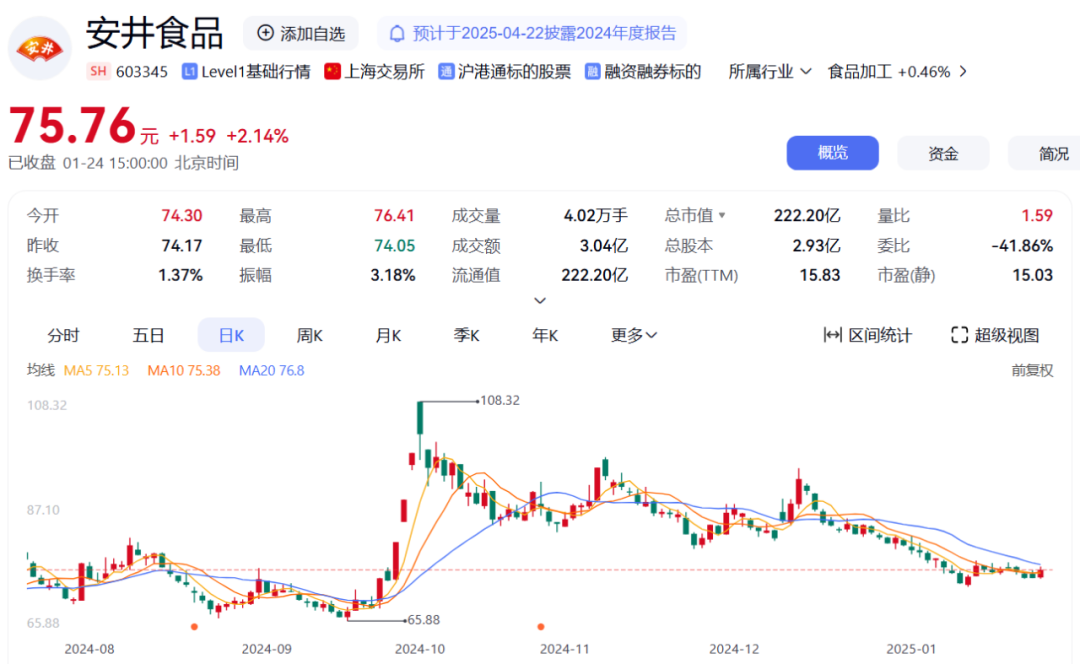Add the stock via 添加自选 button

coord(301,33)
